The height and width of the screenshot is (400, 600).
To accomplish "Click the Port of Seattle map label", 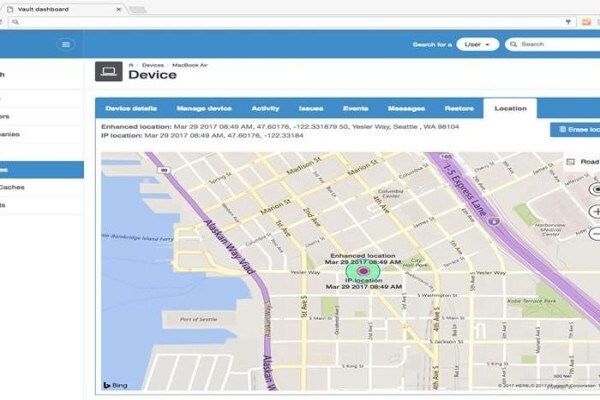I will tap(198, 319).
